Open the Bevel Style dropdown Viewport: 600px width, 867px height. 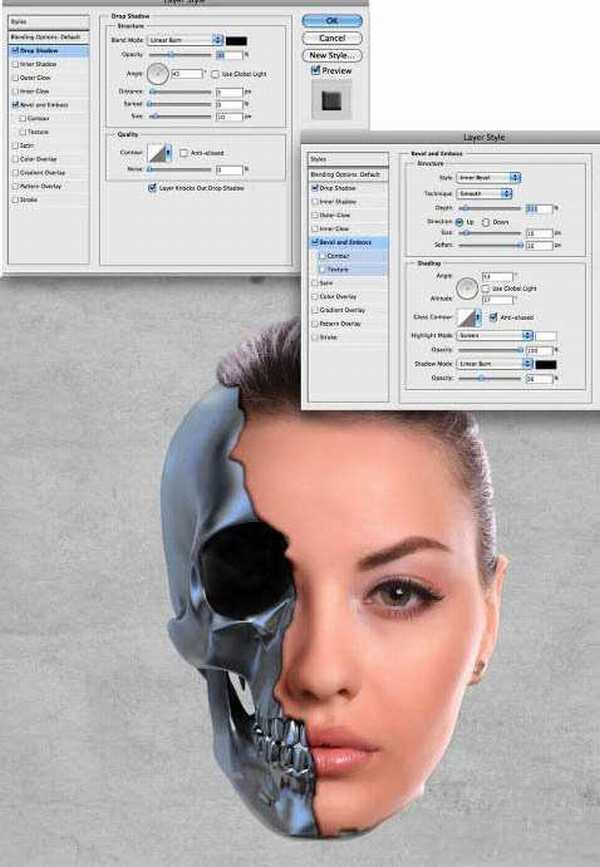tap(488, 178)
